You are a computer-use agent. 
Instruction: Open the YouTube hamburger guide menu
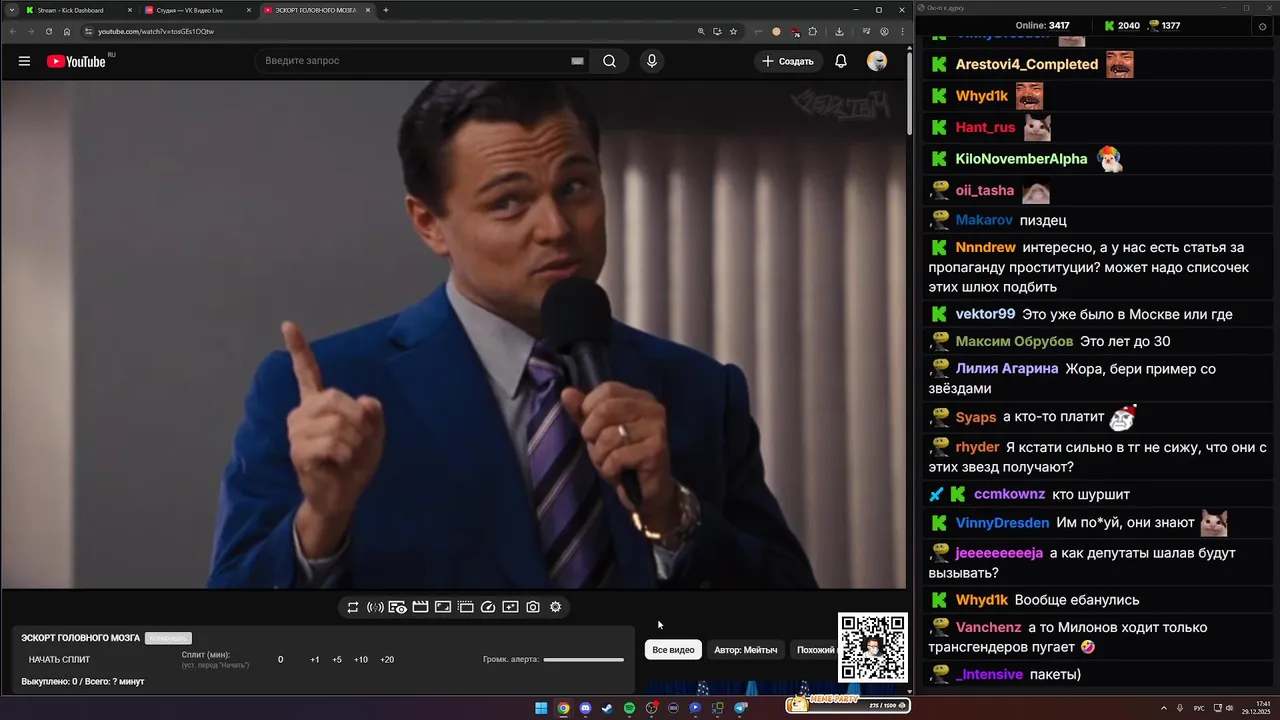coord(24,61)
